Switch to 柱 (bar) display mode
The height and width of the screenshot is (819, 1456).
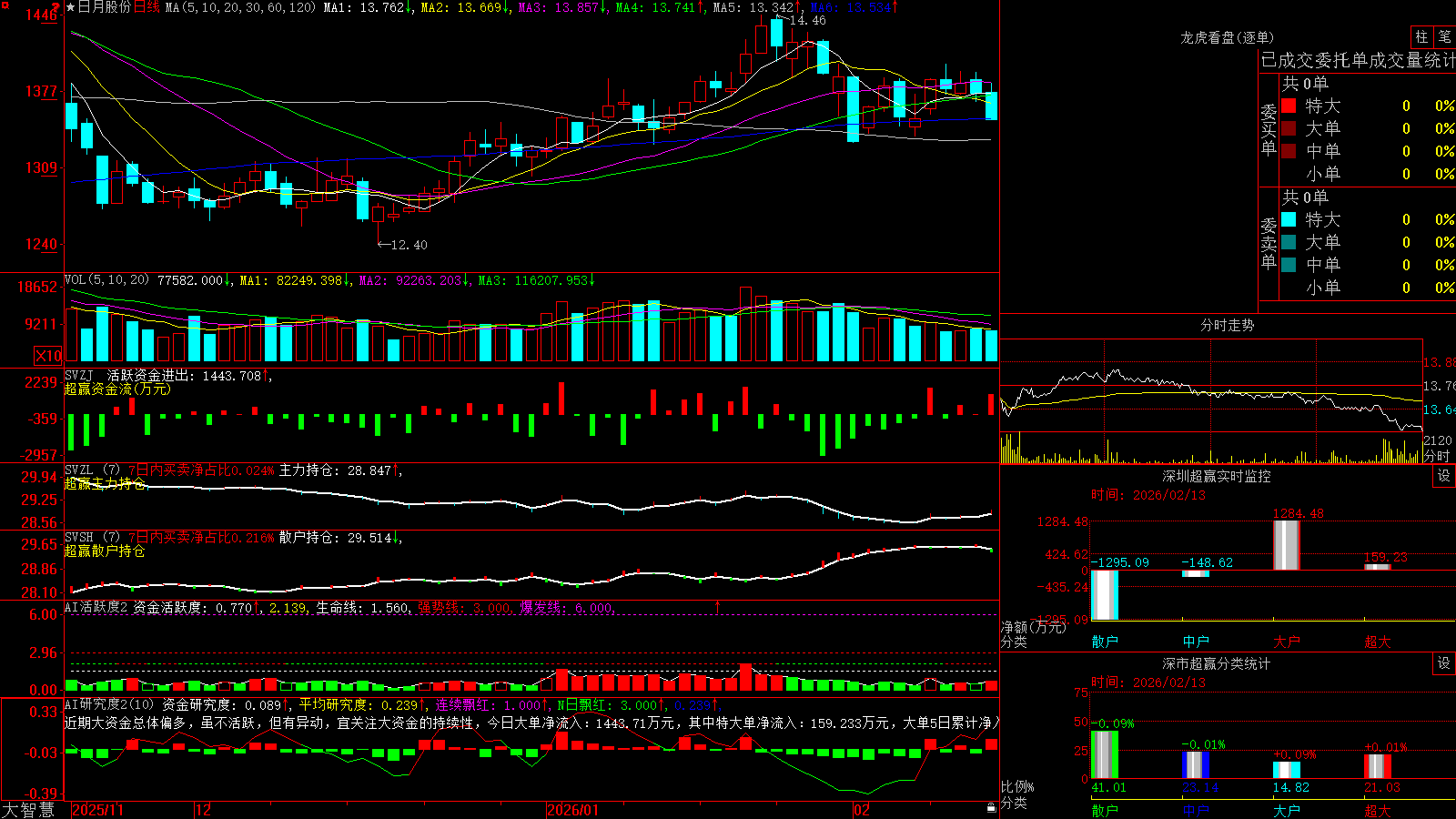(1421, 36)
